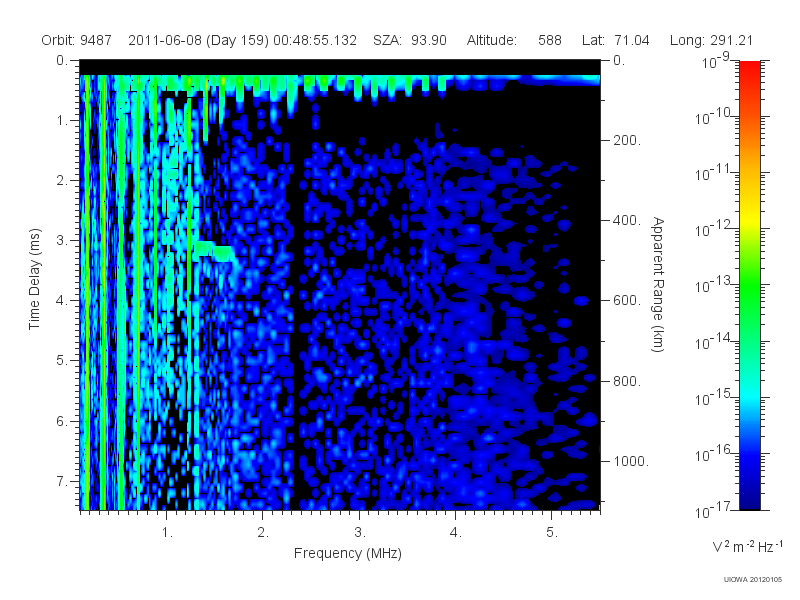
Task: Click the colorbar label '10^-9'
Action: 716,60
